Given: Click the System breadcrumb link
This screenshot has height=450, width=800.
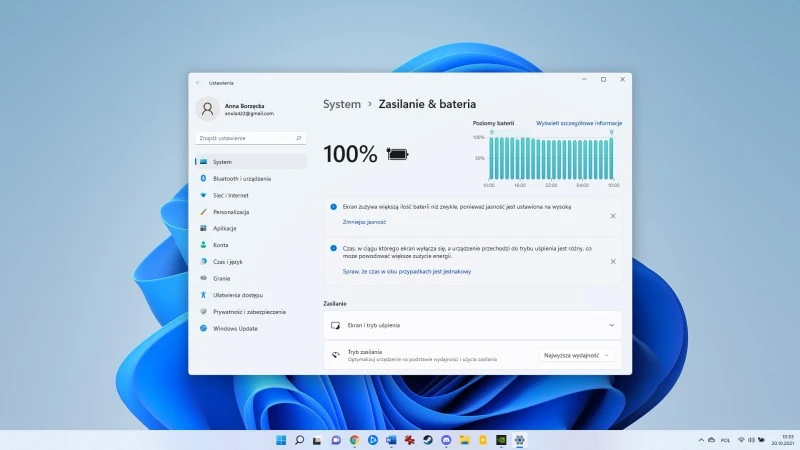Looking at the screenshot, I should pyautogui.click(x=342, y=104).
